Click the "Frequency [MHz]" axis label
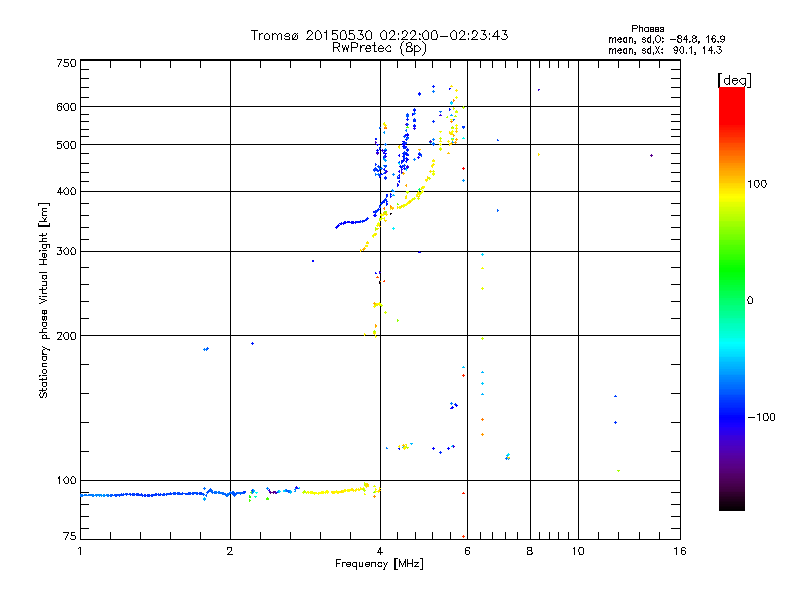This screenshot has width=800, height=600. click(379, 564)
